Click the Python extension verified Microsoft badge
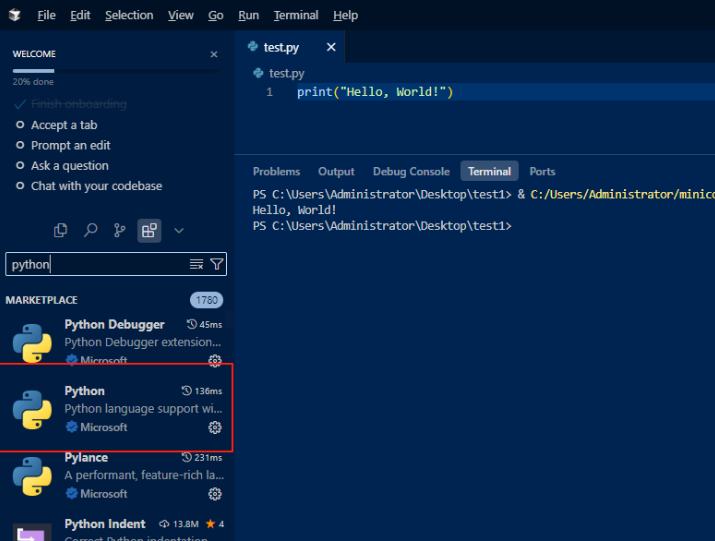 (71, 427)
